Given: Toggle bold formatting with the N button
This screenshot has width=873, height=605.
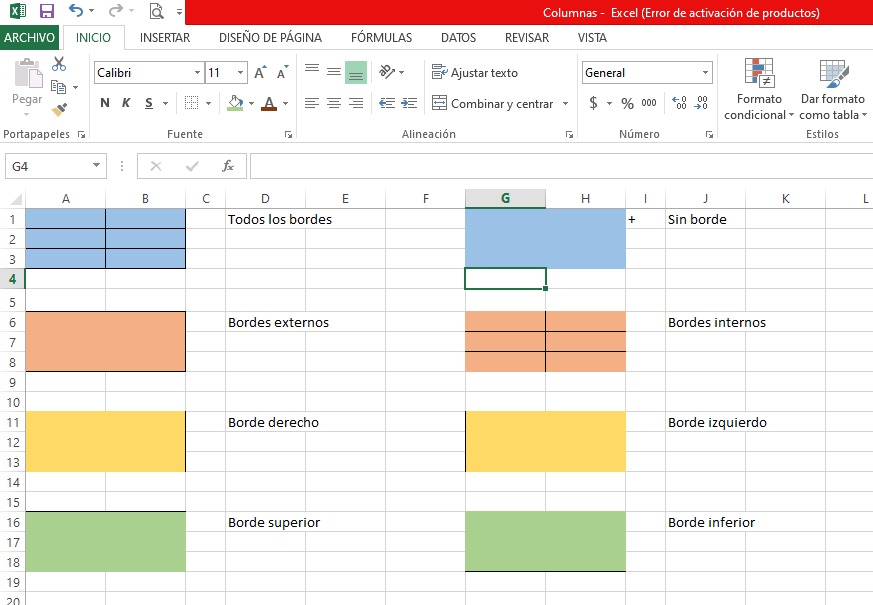Looking at the screenshot, I should pyautogui.click(x=105, y=103).
